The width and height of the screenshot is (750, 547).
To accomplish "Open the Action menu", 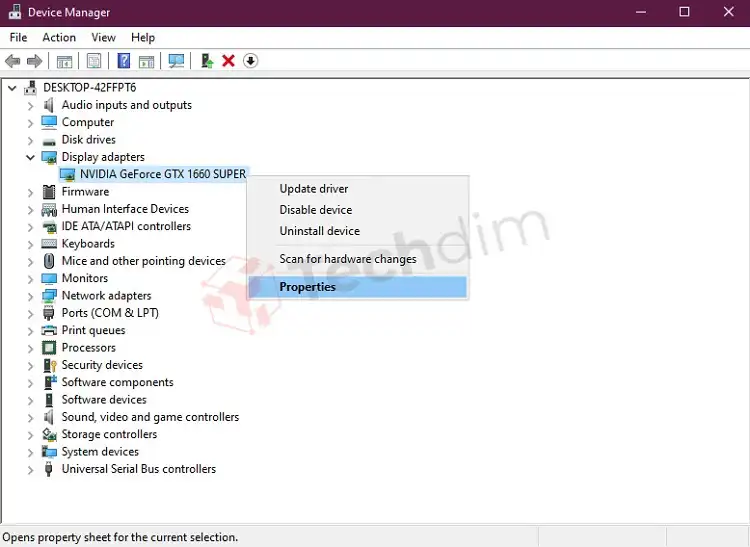I will [59, 37].
